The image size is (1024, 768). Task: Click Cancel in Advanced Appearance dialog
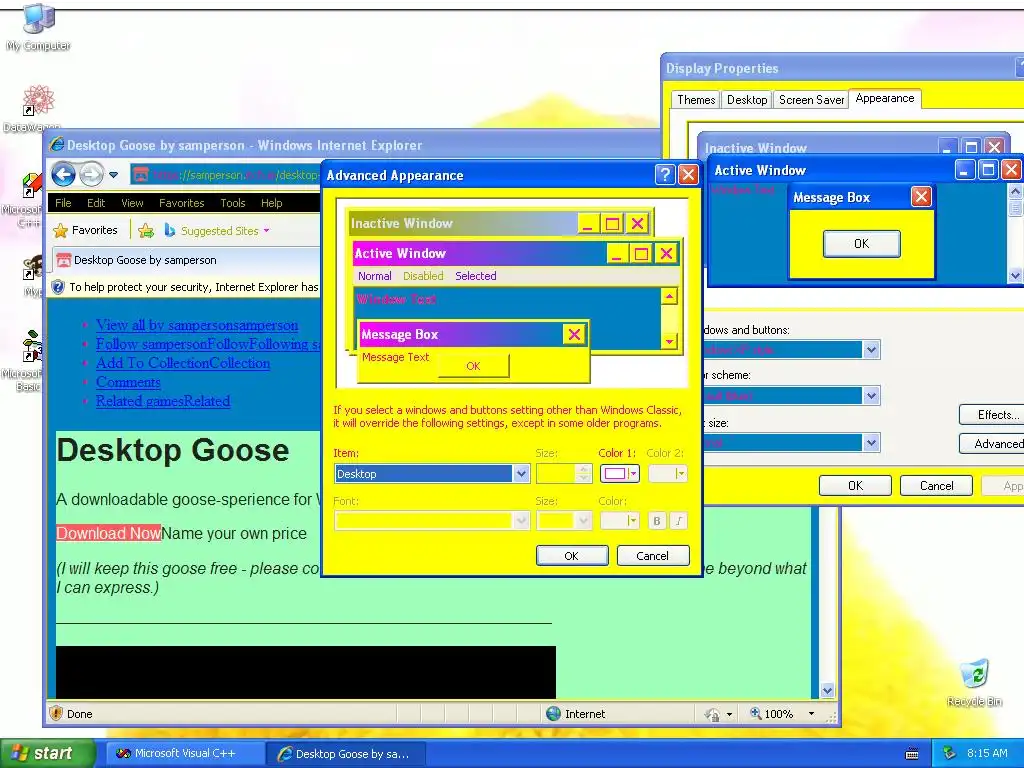tap(652, 556)
